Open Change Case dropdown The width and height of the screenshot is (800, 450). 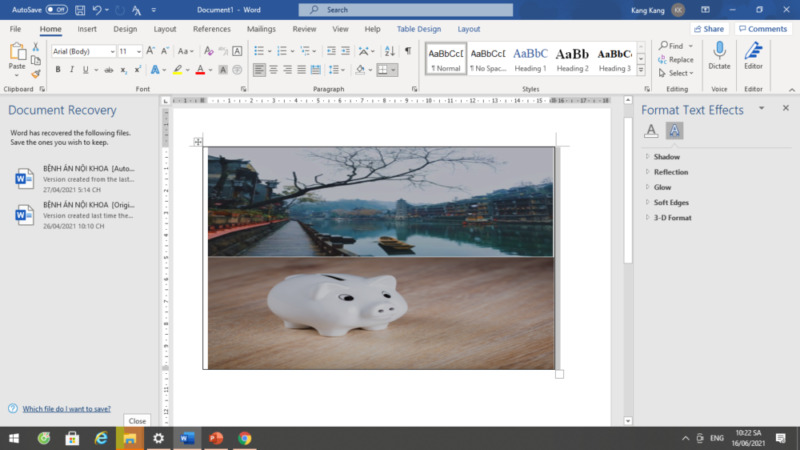186,51
